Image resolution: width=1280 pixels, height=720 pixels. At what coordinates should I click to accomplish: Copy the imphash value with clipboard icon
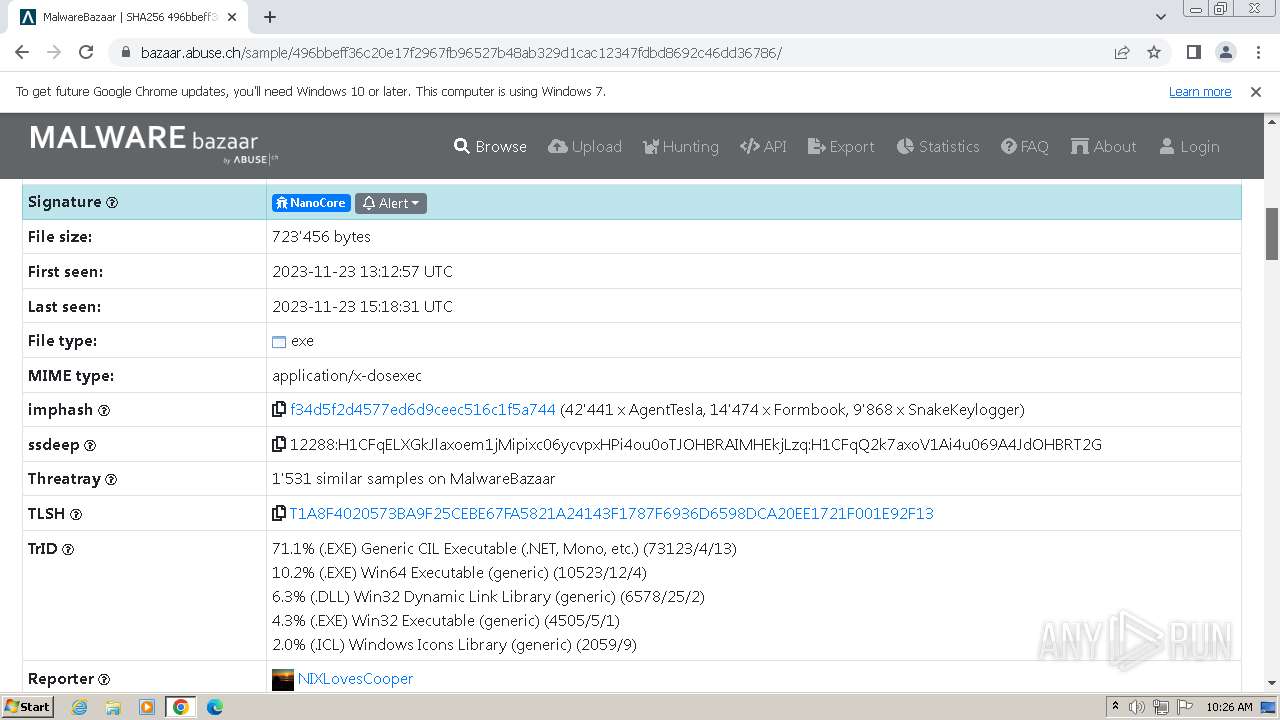click(x=279, y=410)
